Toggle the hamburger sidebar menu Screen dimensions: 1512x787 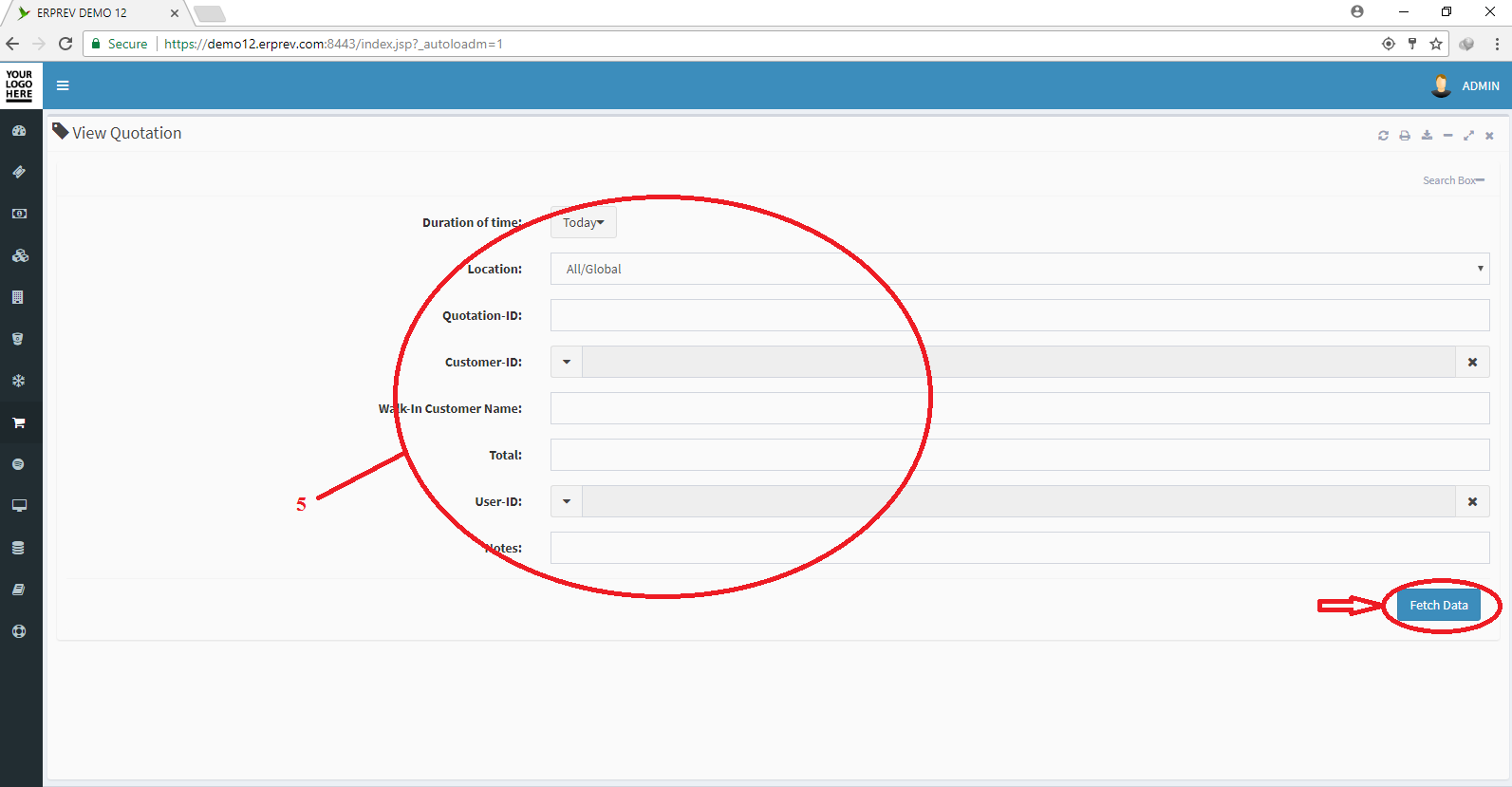(x=63, y=85)
